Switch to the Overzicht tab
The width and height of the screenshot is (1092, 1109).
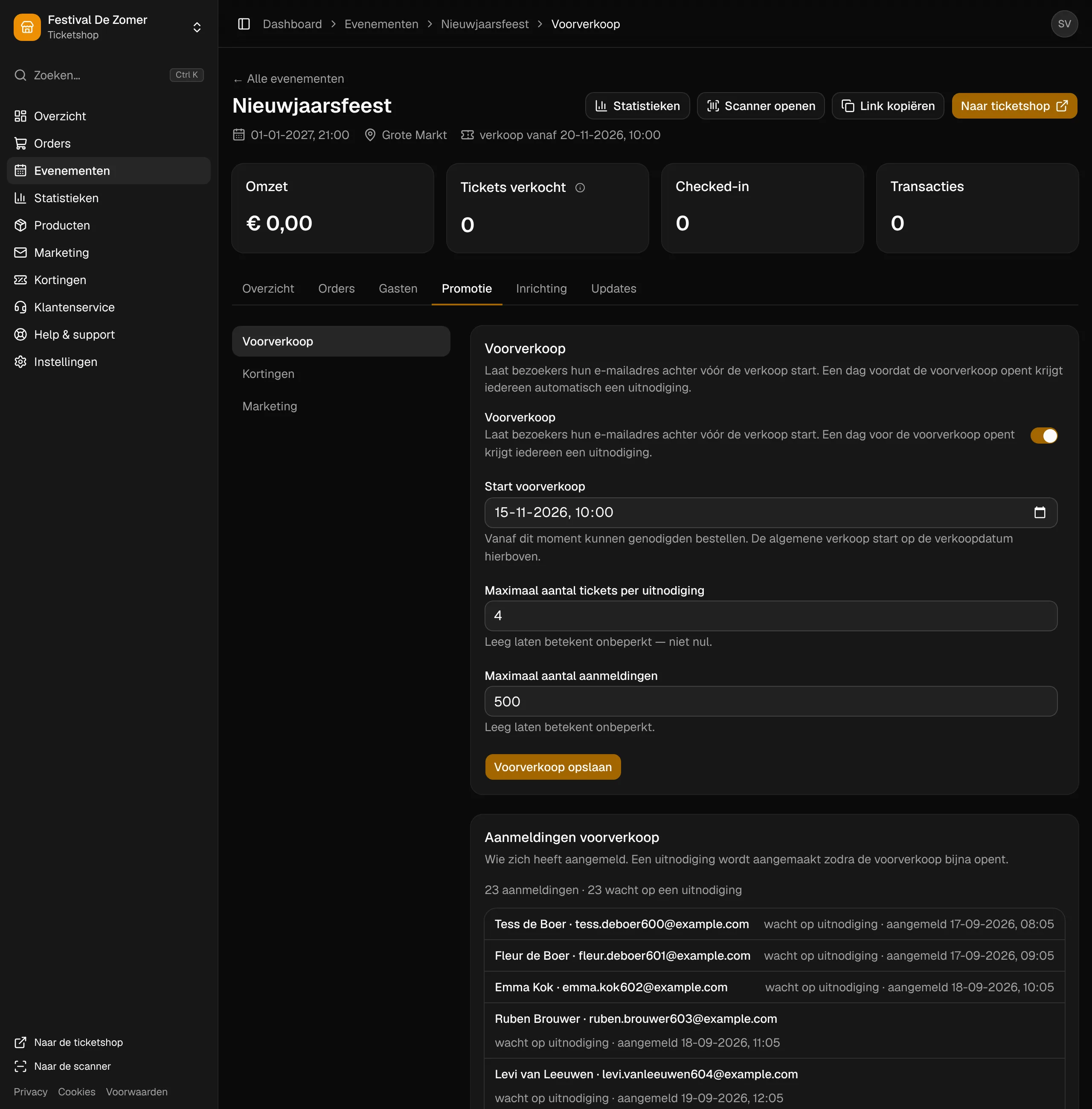click(268, 288)
